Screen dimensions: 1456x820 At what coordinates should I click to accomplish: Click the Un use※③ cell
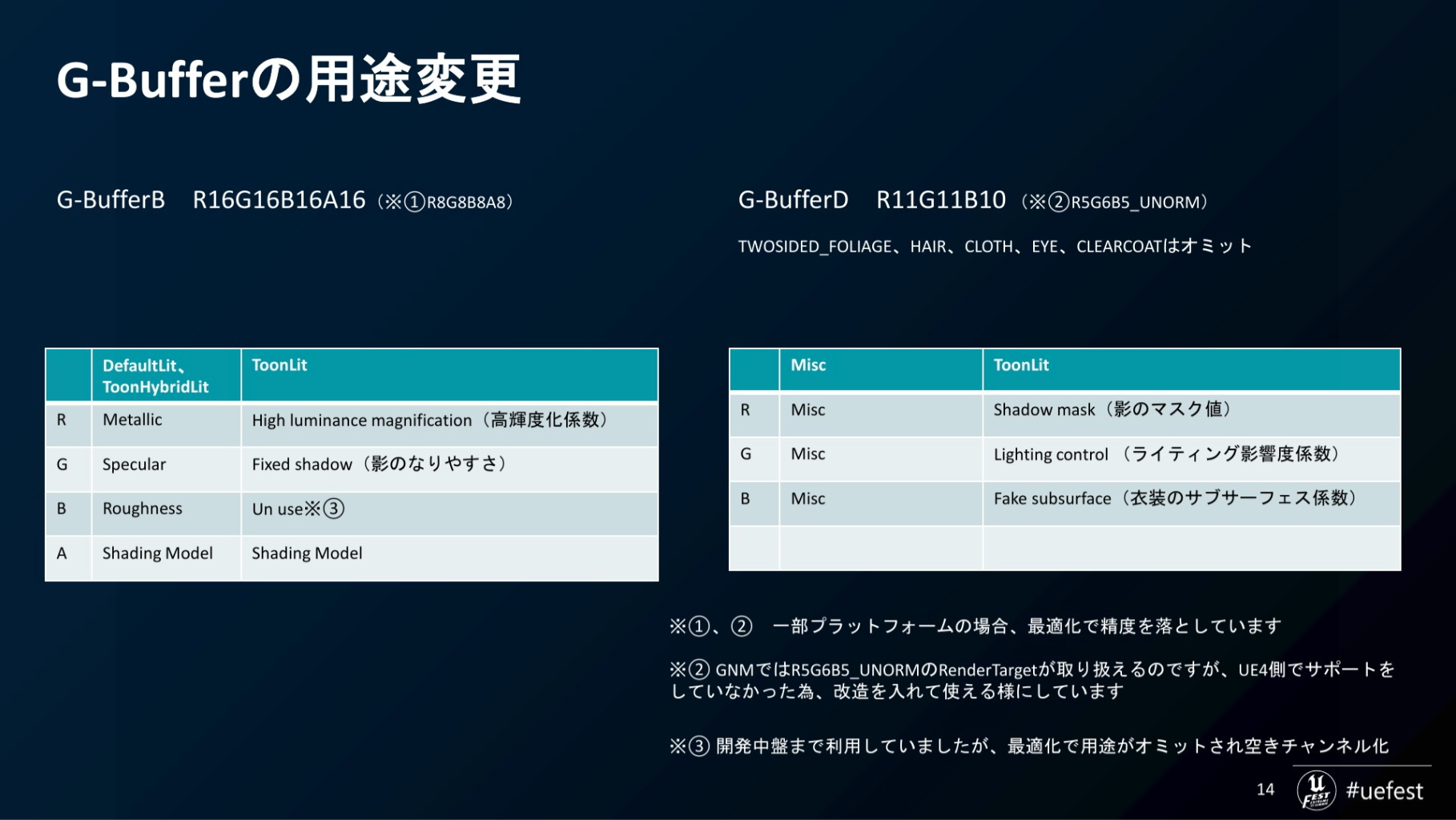point(297,509)
